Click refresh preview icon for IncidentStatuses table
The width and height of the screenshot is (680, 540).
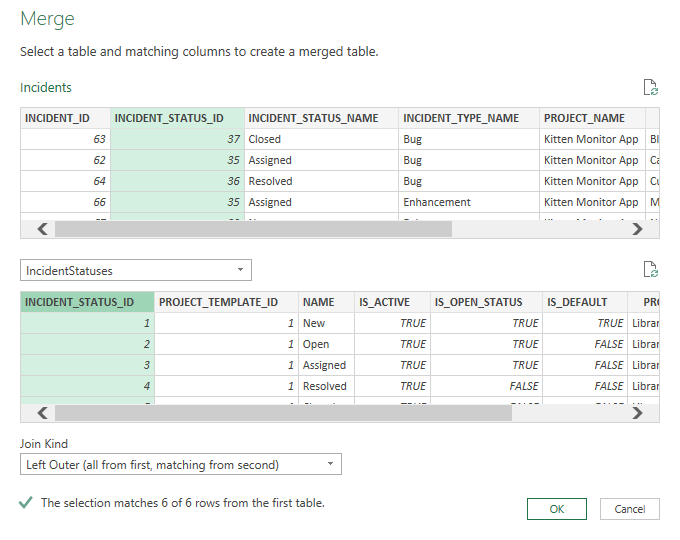[x=651, y=270]
